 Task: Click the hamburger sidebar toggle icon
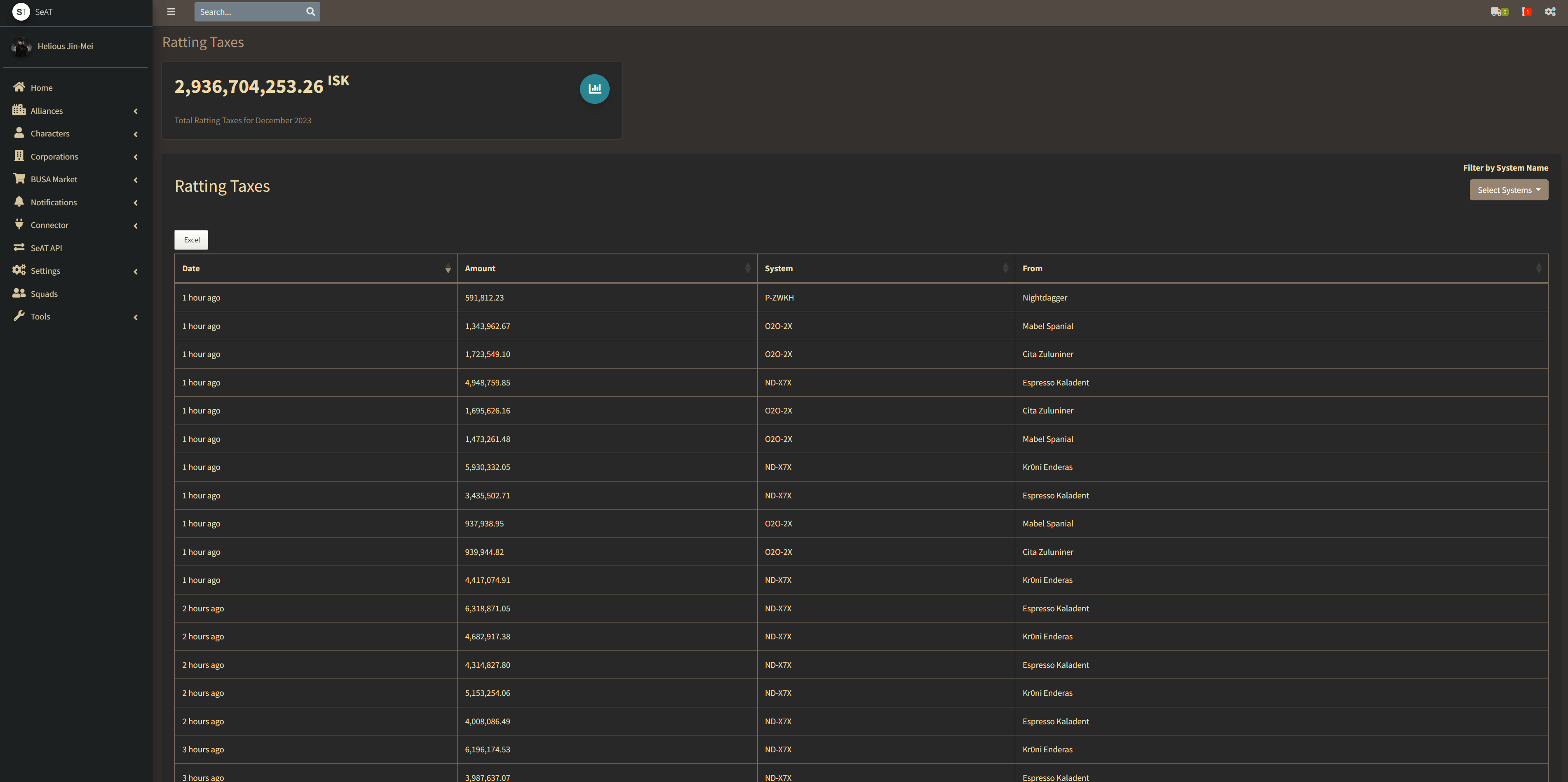(x=171, y=12)
